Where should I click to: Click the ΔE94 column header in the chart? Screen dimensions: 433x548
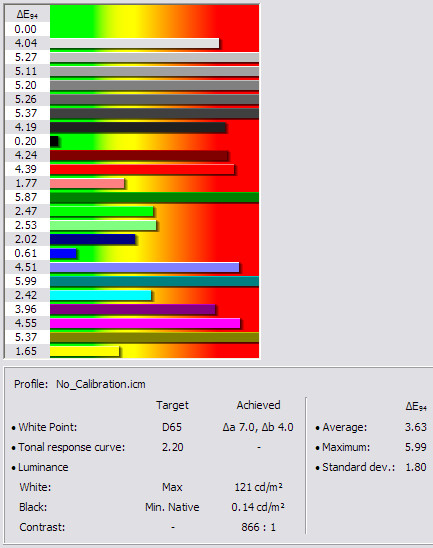[x=27, y=15]
